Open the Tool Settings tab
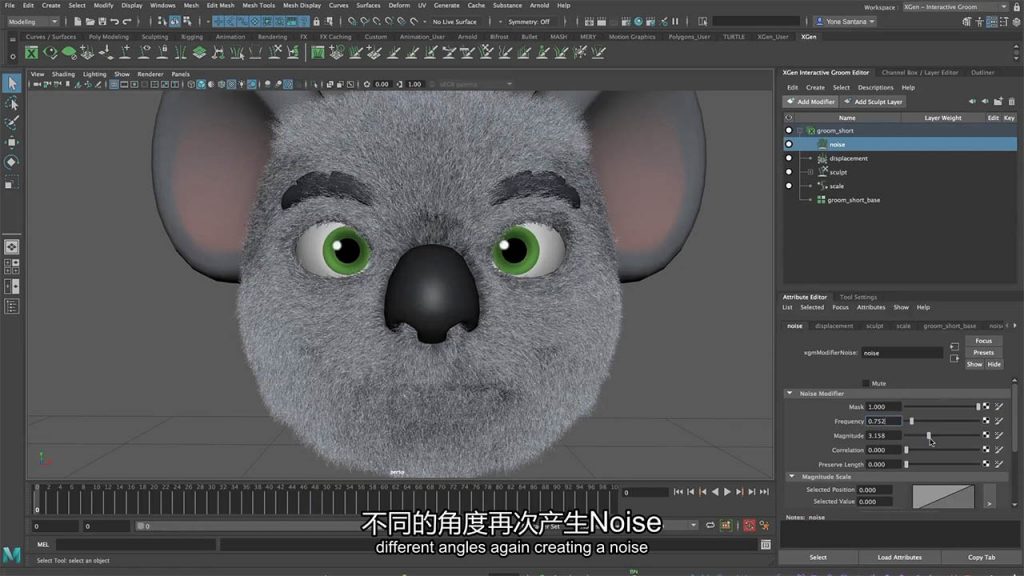 [858, 297]
